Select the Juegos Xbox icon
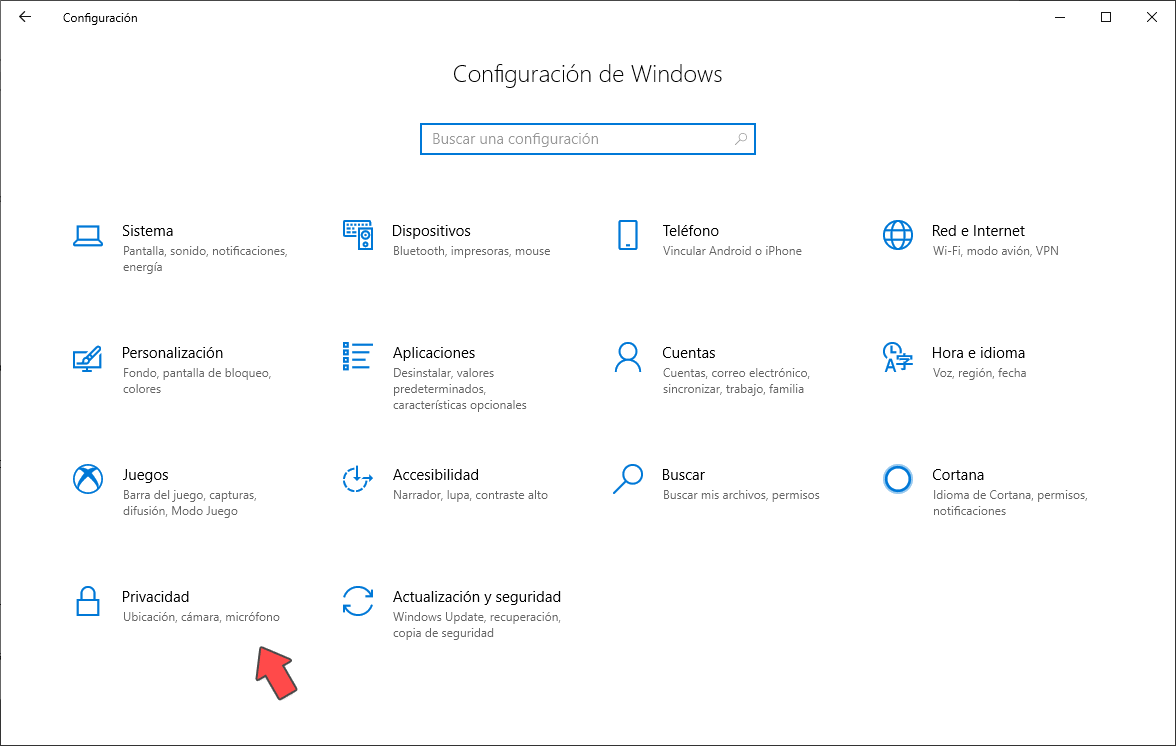Screen dimensions: 1176x746 [88, 479]
